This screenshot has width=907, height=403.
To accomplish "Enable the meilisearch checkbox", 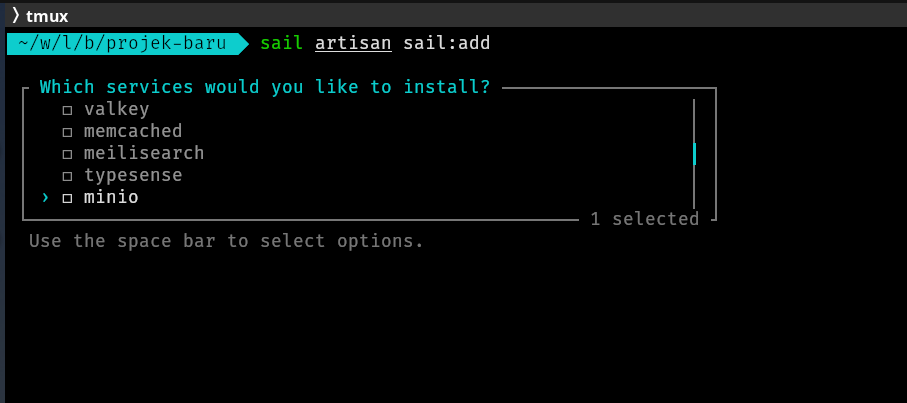I will tap(68, 154).
